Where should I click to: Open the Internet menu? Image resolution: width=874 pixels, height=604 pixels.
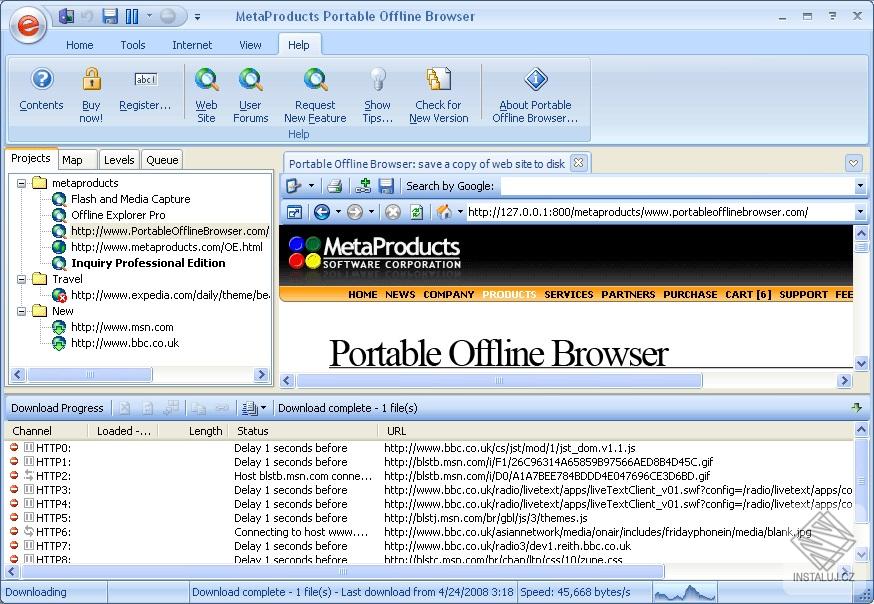(191, 44)
